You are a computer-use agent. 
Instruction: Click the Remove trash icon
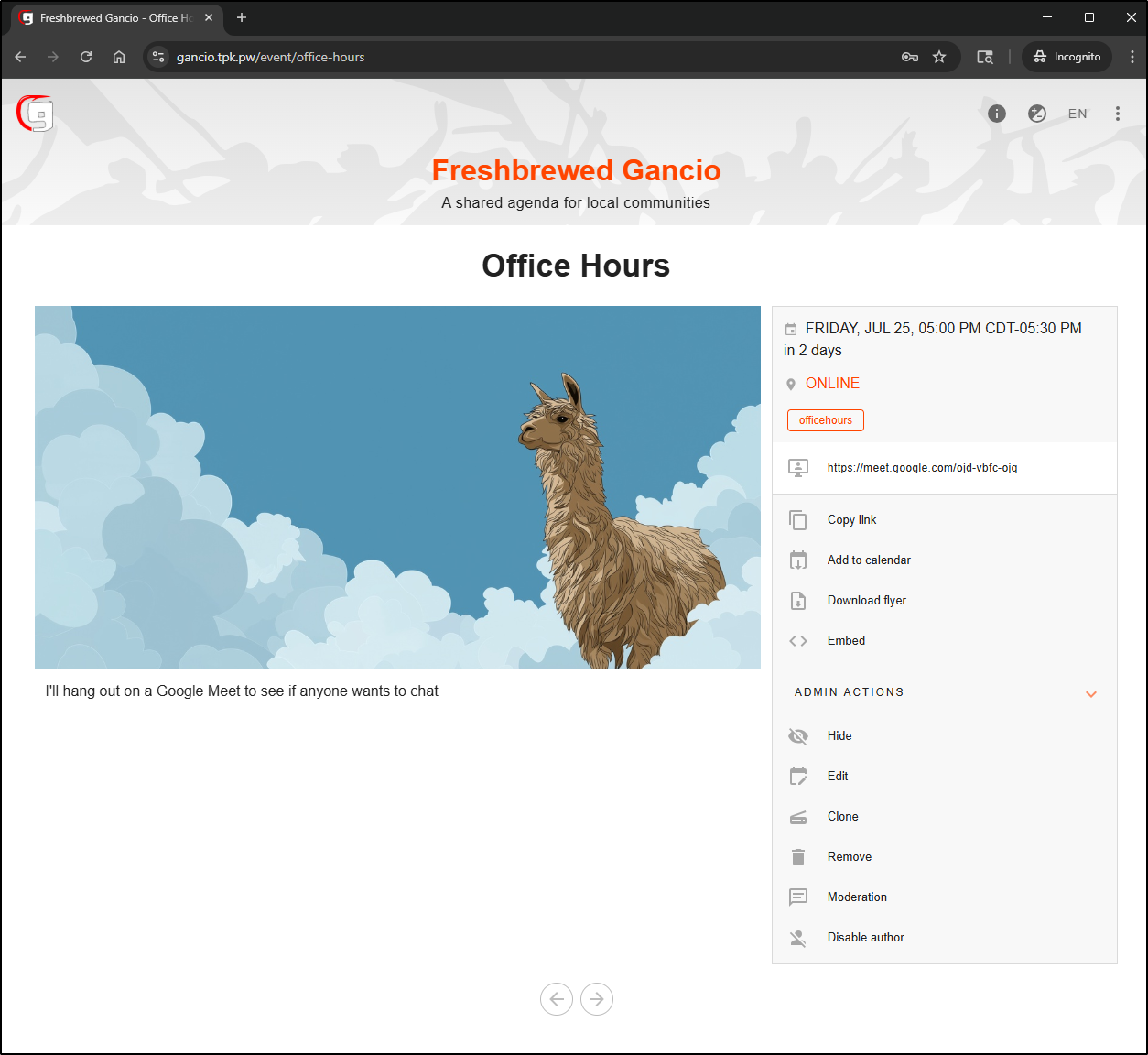[798, 857]
